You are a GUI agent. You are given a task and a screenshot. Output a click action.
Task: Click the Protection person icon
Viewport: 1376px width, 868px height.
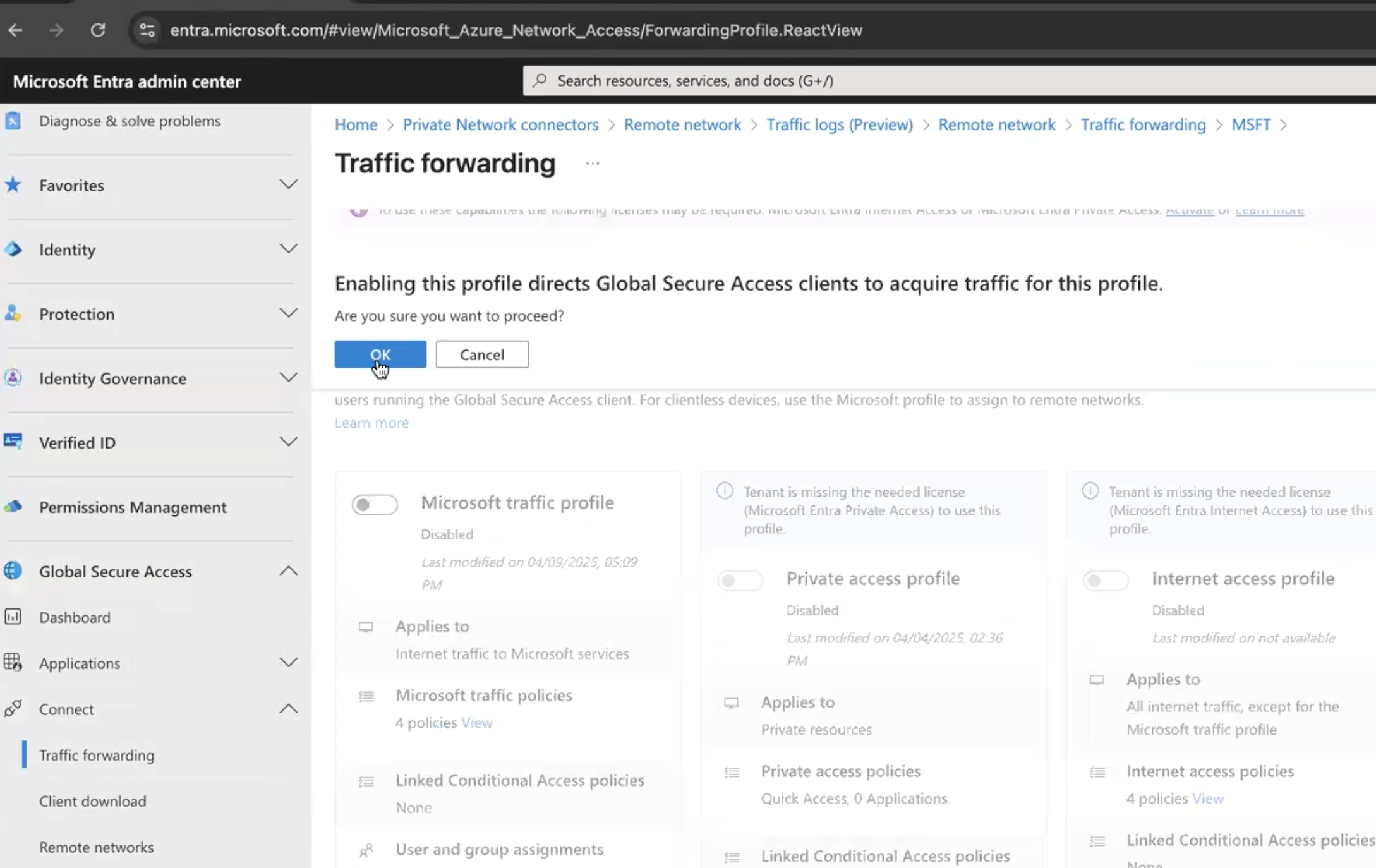13,313
